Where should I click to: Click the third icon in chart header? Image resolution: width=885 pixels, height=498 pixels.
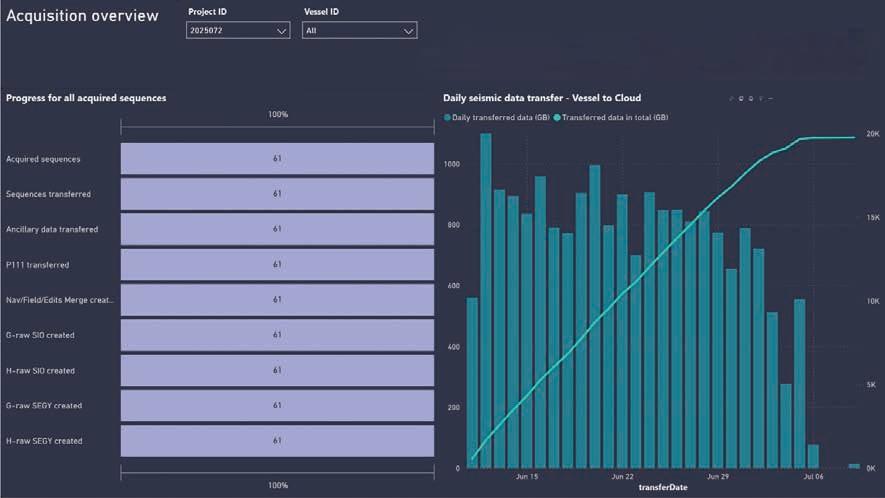(751, 99)
